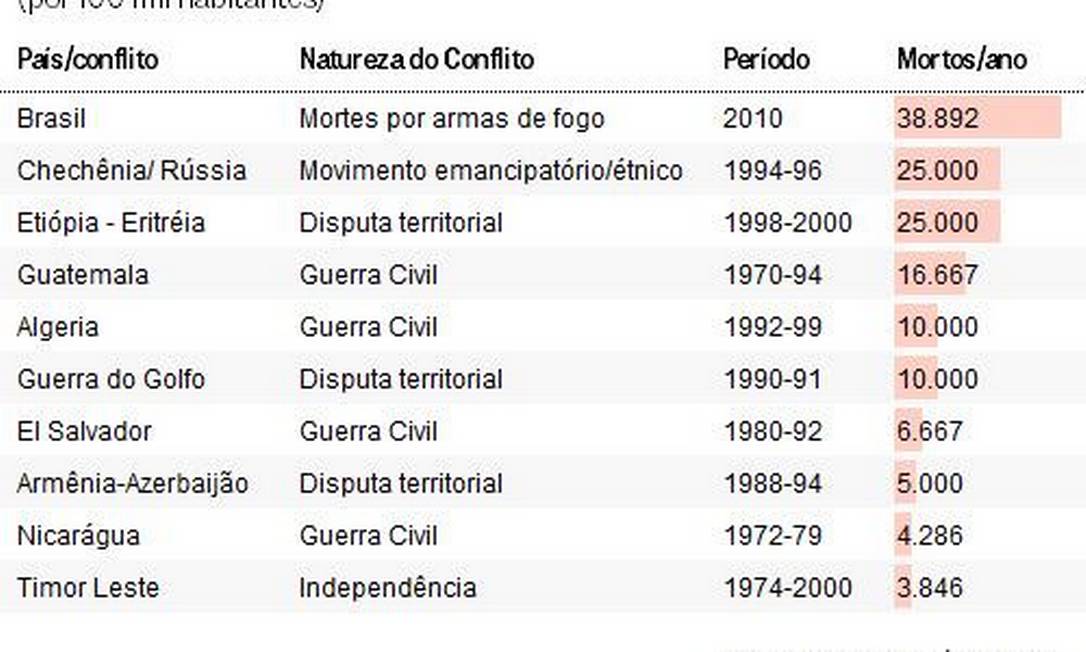The image size is (1086, 652).
Task: Select the Guerra do Golfo cell
Action: coord(111,380)
